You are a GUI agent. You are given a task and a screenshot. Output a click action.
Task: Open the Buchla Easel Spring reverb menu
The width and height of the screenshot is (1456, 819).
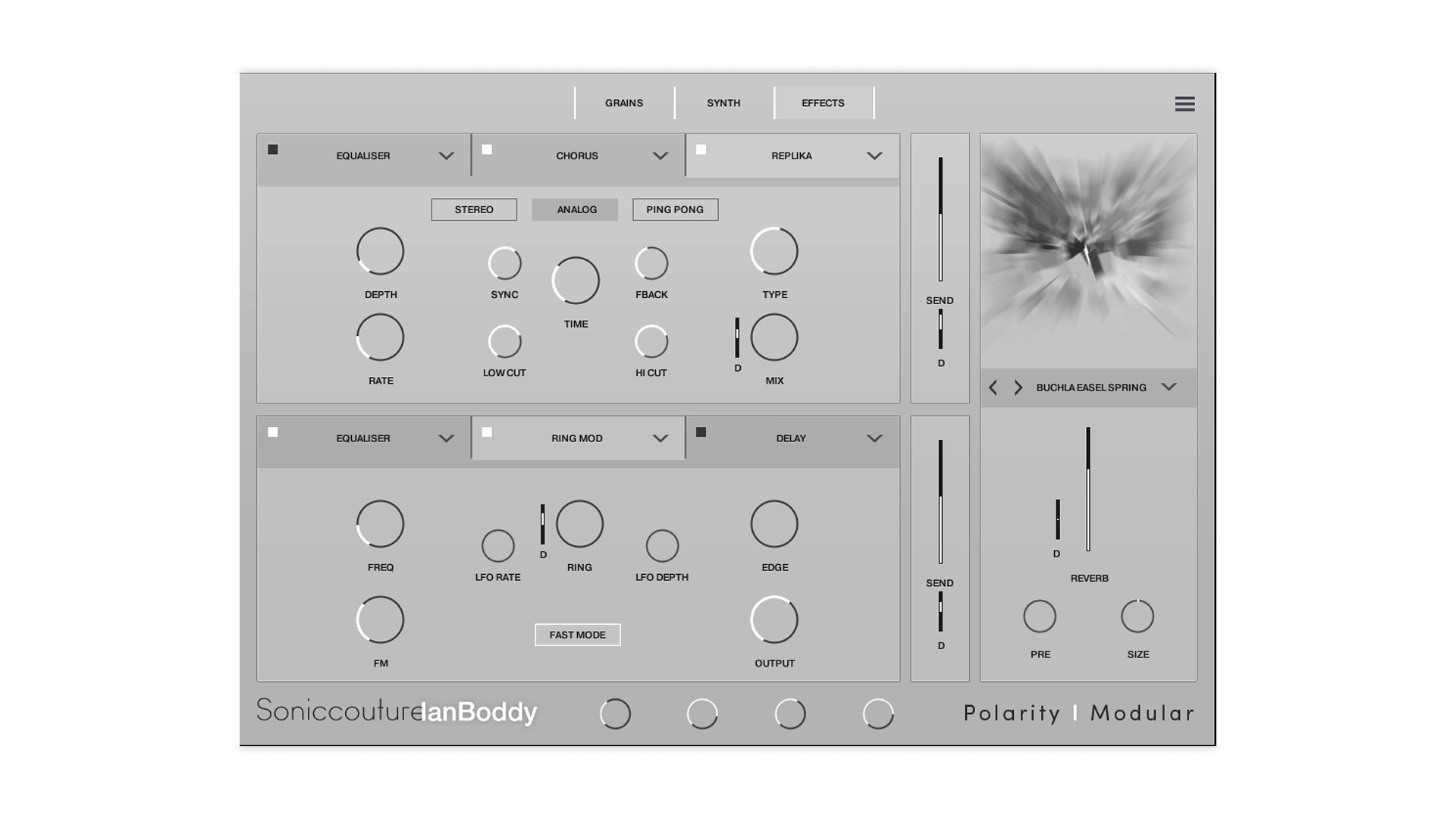click(1169, 387)
